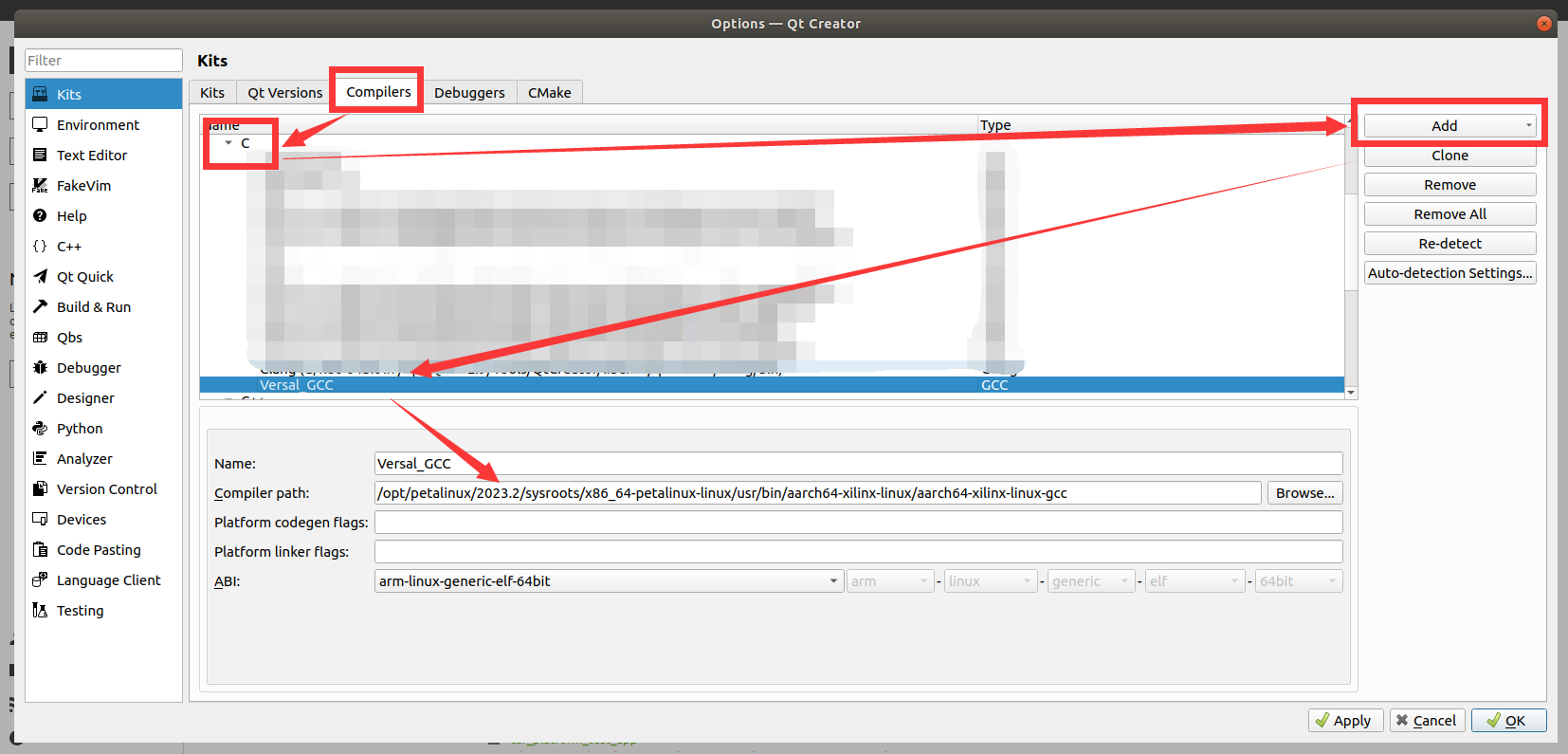Open Designer pencil icon

[40, 397]
